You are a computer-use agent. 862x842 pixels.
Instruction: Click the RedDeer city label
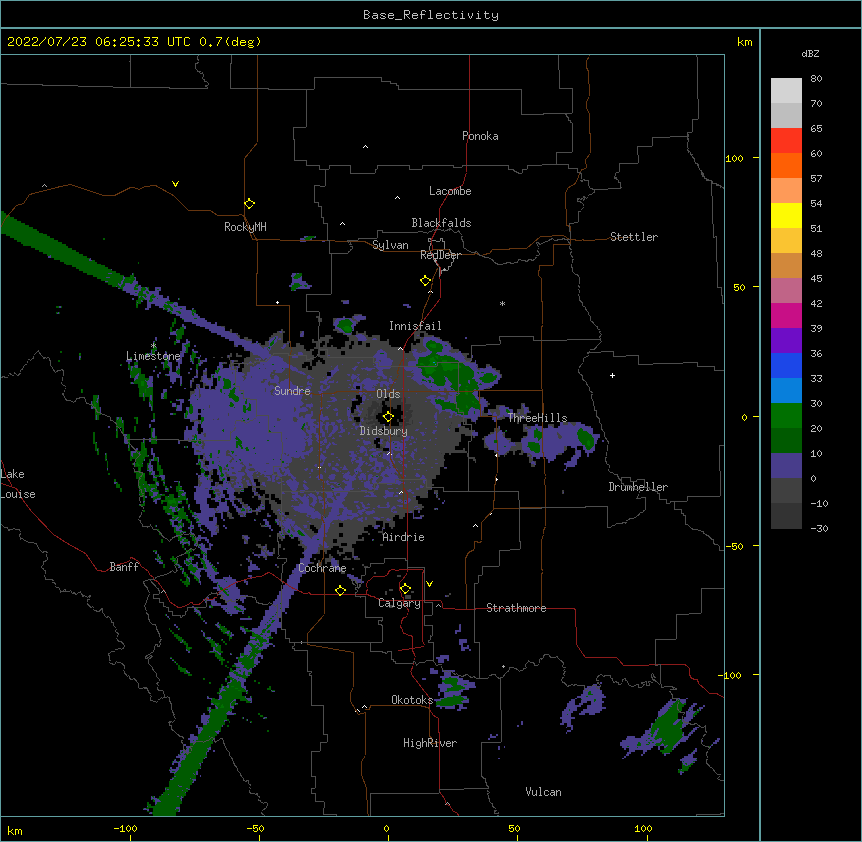[440, 255]
